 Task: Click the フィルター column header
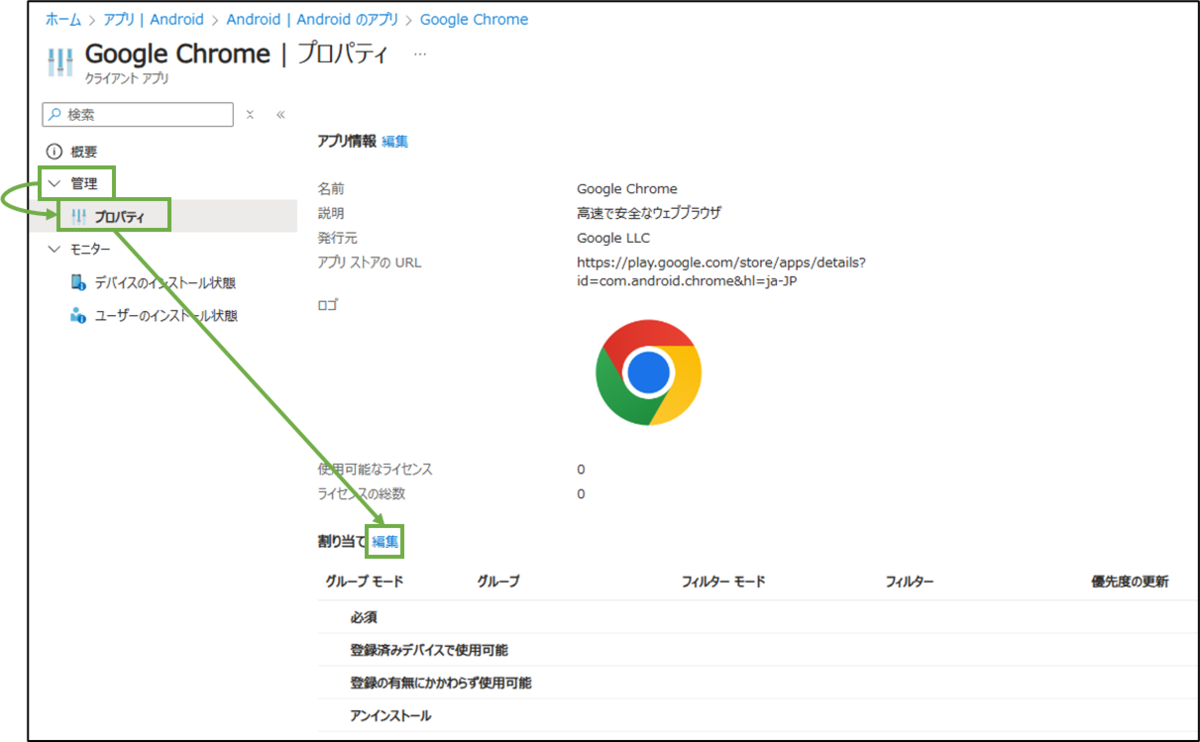(x=909, y=582)
